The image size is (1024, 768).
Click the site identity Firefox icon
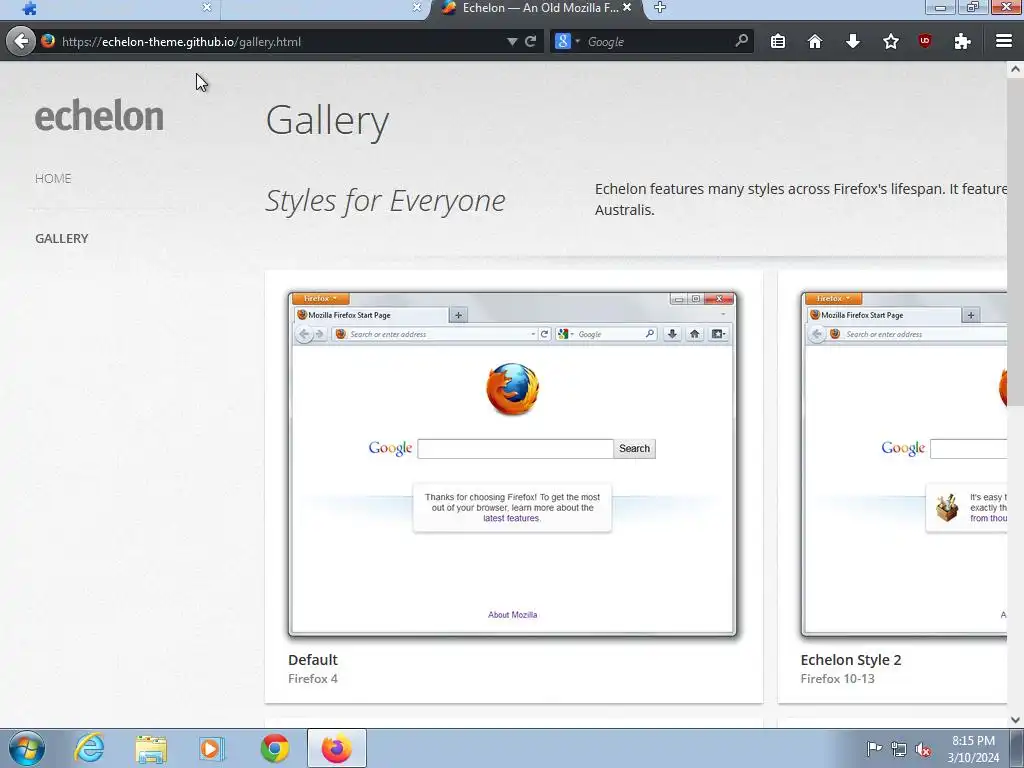tap(48, 41)
